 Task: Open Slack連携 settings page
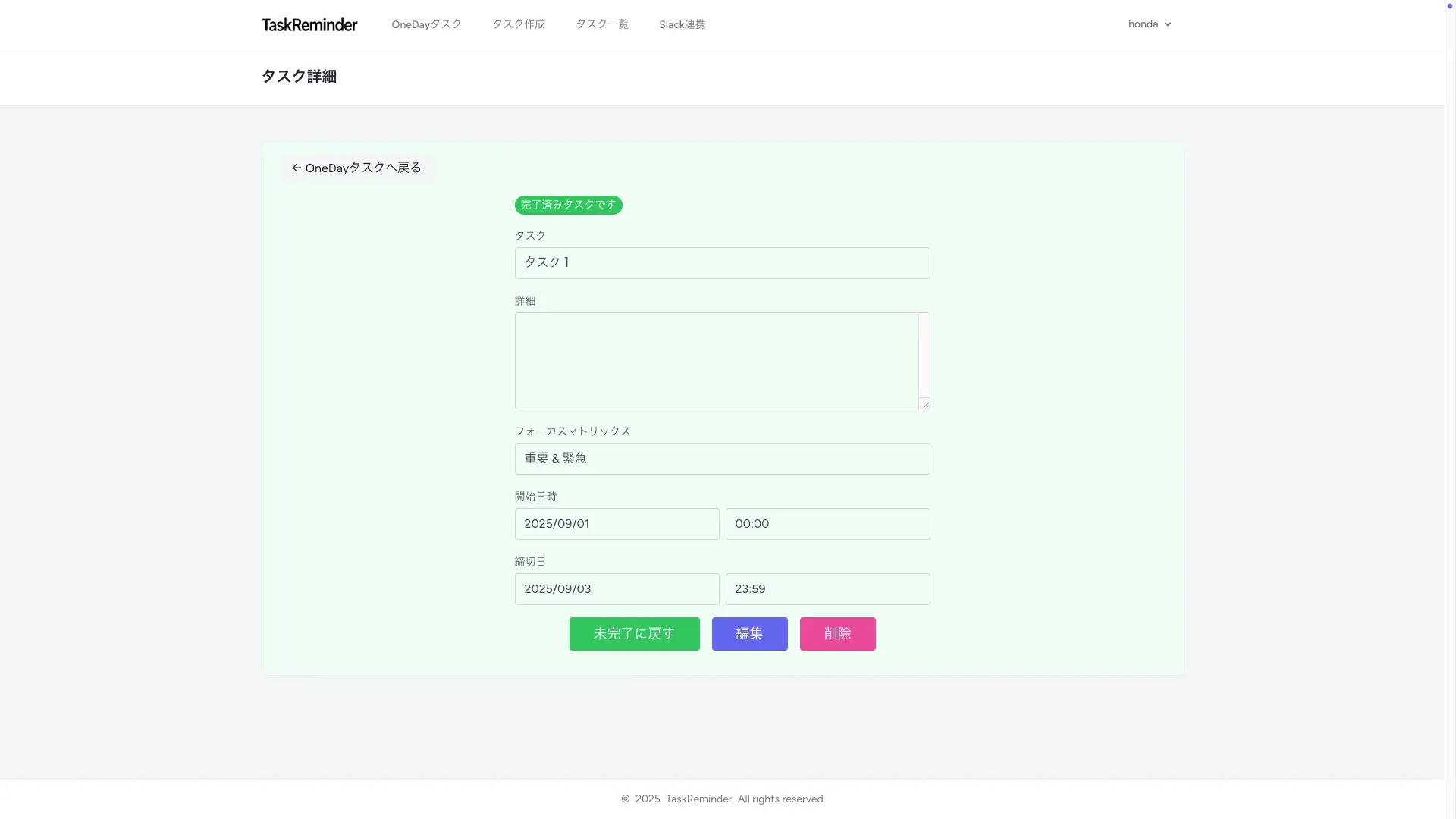pyautogui.click(x=682, y=24)
